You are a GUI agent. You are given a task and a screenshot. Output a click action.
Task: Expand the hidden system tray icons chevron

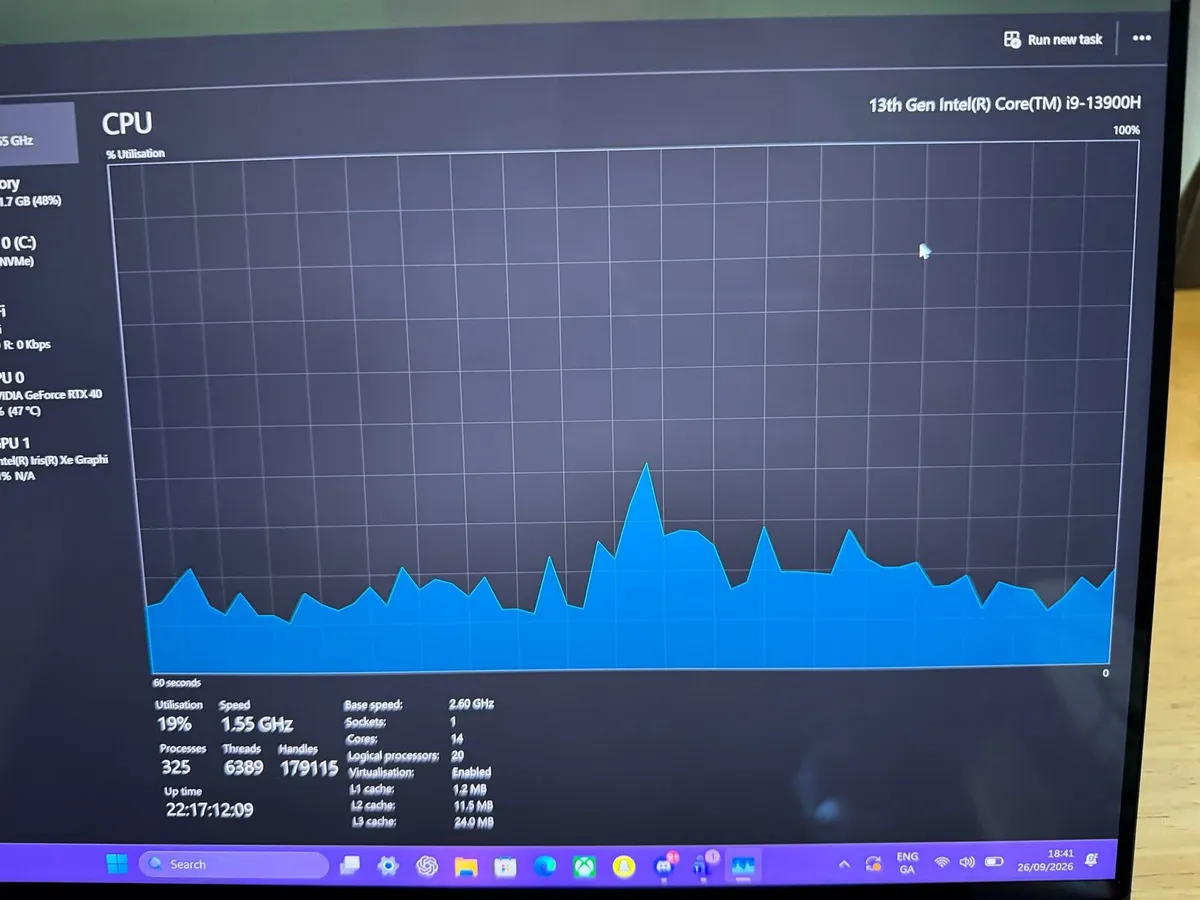click(x=844, y=864)
